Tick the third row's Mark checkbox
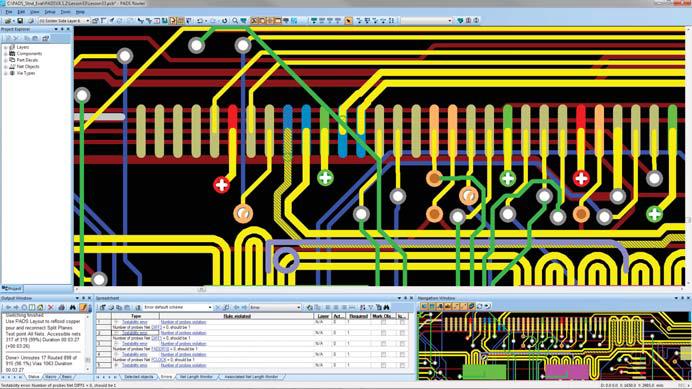Screen dimensions: 692x389 pyautogui.click(x=383, y=344)
